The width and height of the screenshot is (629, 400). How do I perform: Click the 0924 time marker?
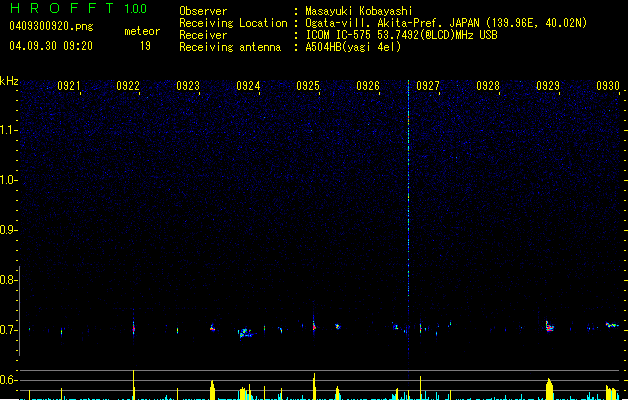[248, 86]
